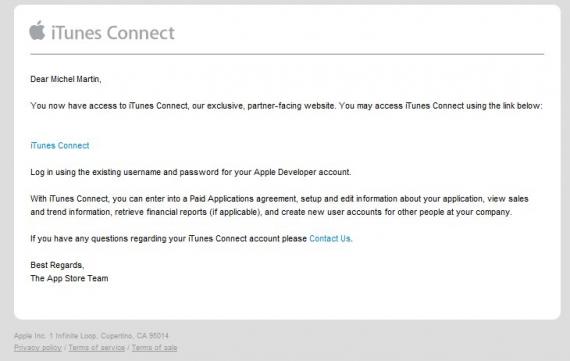This screenshot has height=361, width=570.
Task: Click the Apple logo in header
Action: [x=37, y=31]
